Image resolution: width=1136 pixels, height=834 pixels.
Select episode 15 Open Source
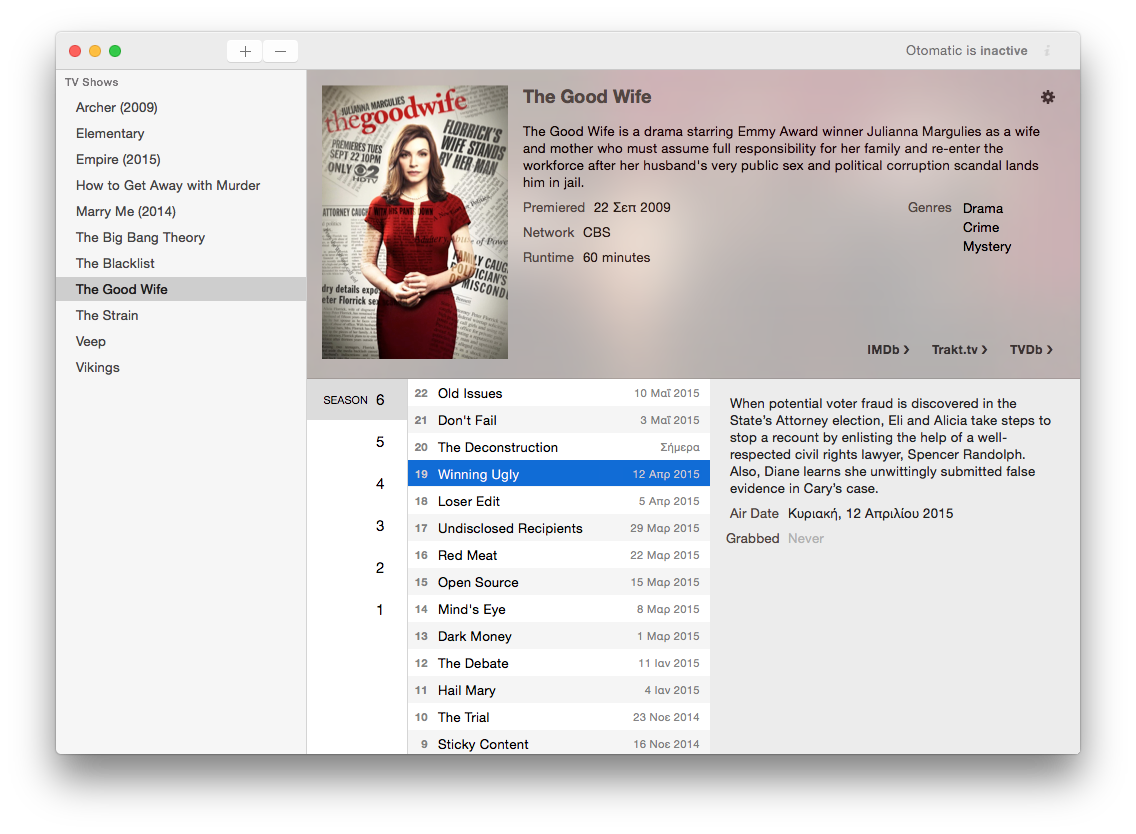(559, 582)
